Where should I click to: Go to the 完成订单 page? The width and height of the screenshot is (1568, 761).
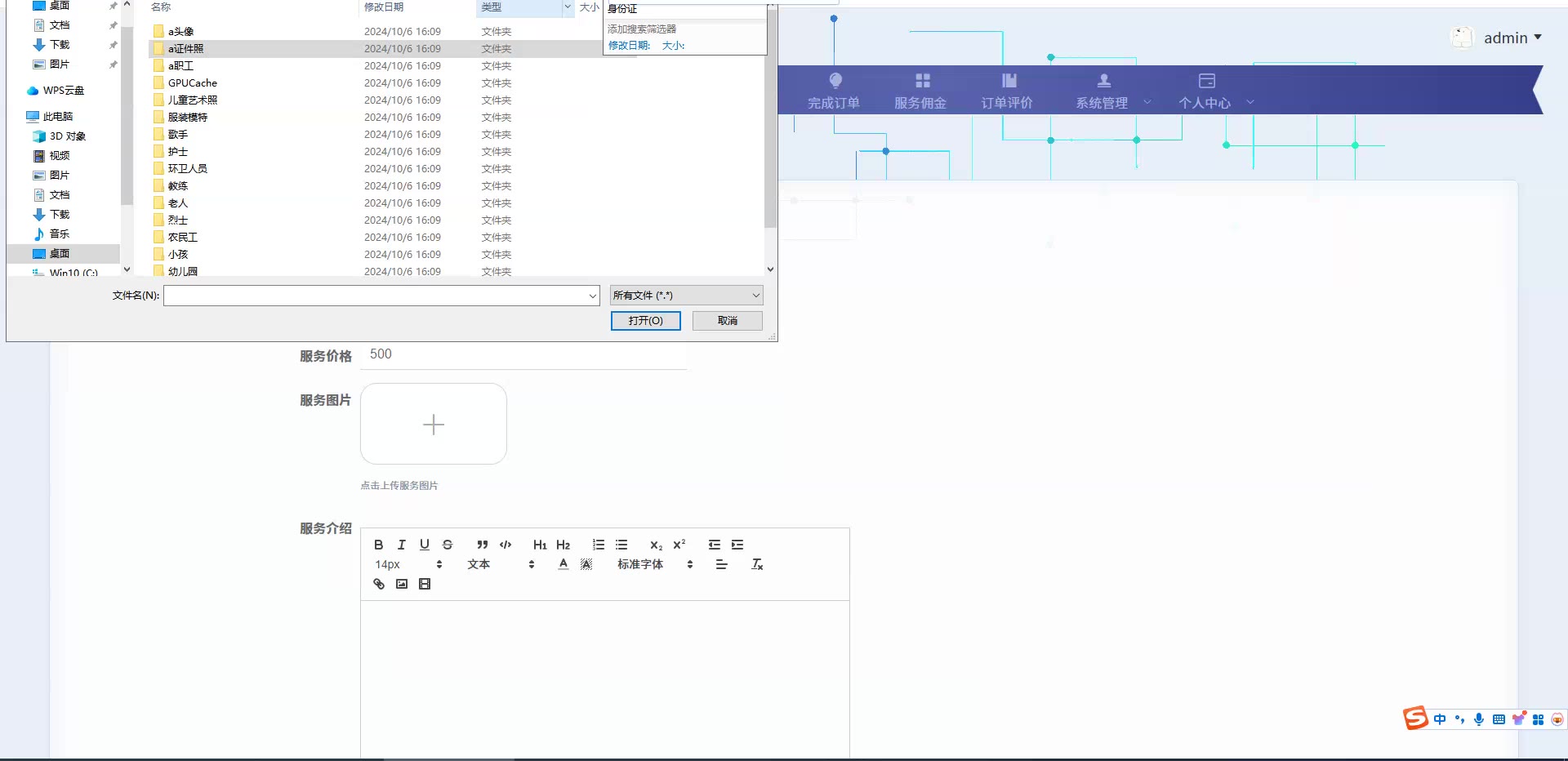(834, 91)
